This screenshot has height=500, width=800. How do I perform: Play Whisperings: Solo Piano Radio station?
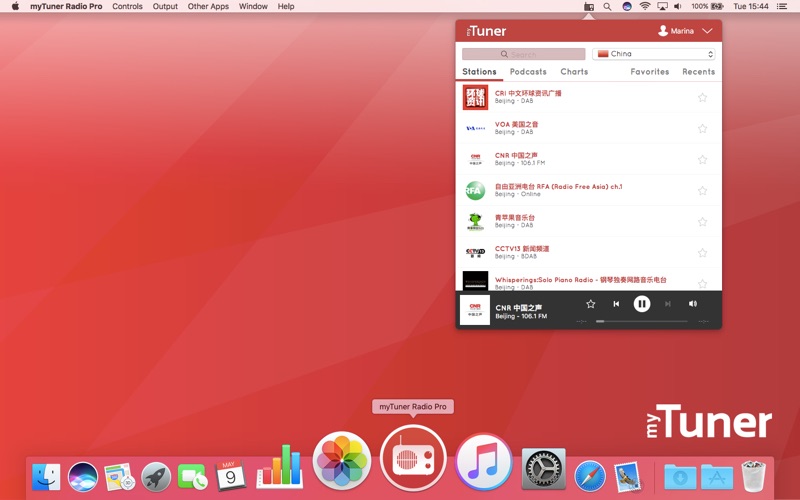click(588, 281)
